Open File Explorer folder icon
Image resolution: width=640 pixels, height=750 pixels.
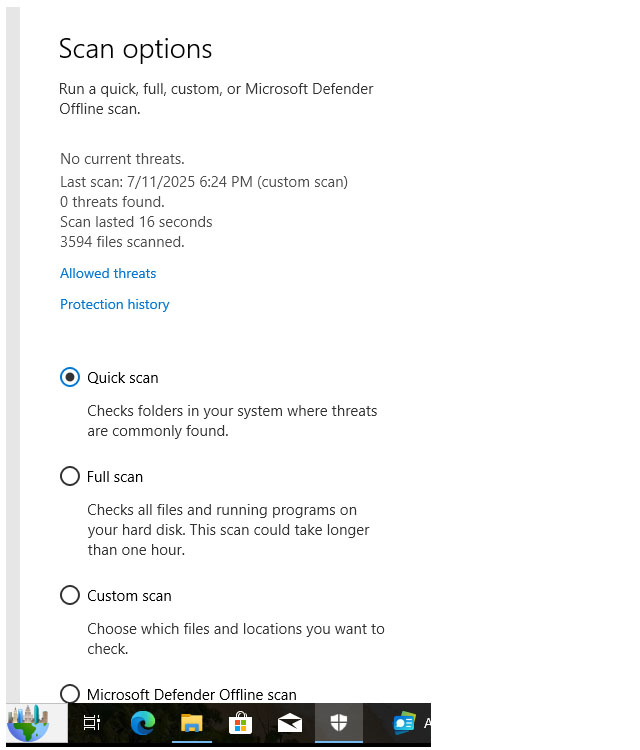(x=192, y=723)
